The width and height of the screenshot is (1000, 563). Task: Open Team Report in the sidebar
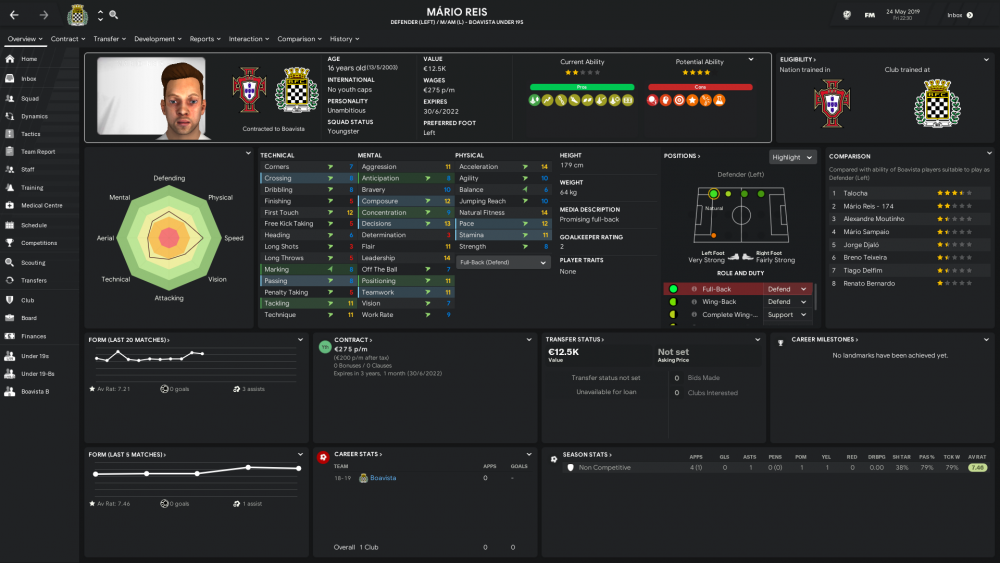click(40, 152)
